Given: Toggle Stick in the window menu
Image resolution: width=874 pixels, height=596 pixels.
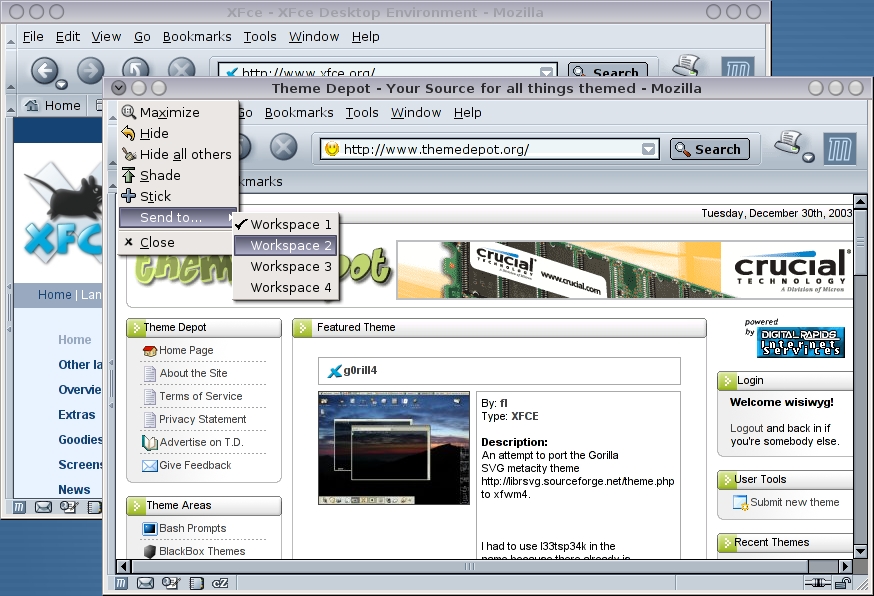Looking at the screenshot, I should click(155, 196).
